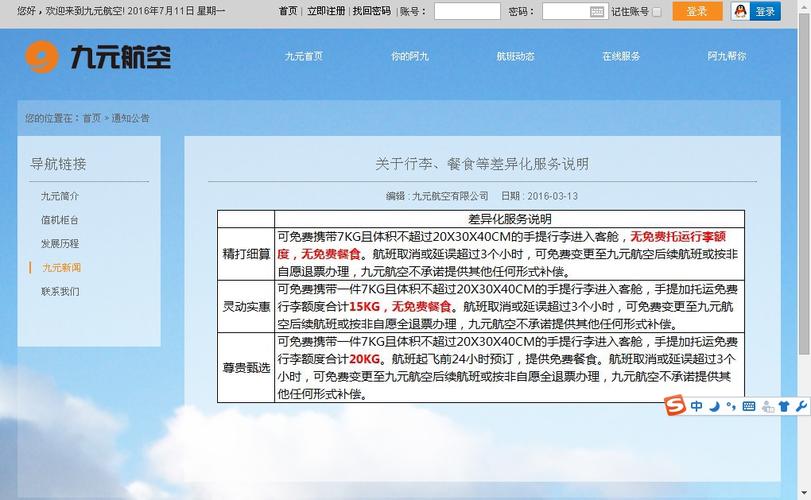Open the 找回密码 link
The height and width of the screenshot is (500, 811).
[x=371, y=11]
